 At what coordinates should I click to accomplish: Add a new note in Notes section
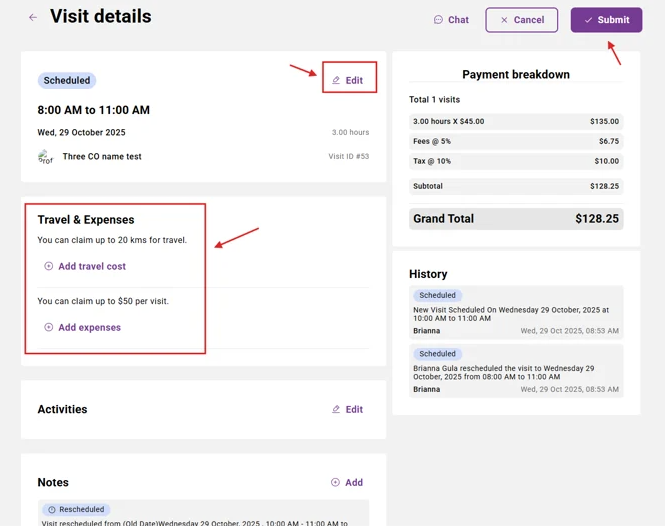tap(347, 482)
